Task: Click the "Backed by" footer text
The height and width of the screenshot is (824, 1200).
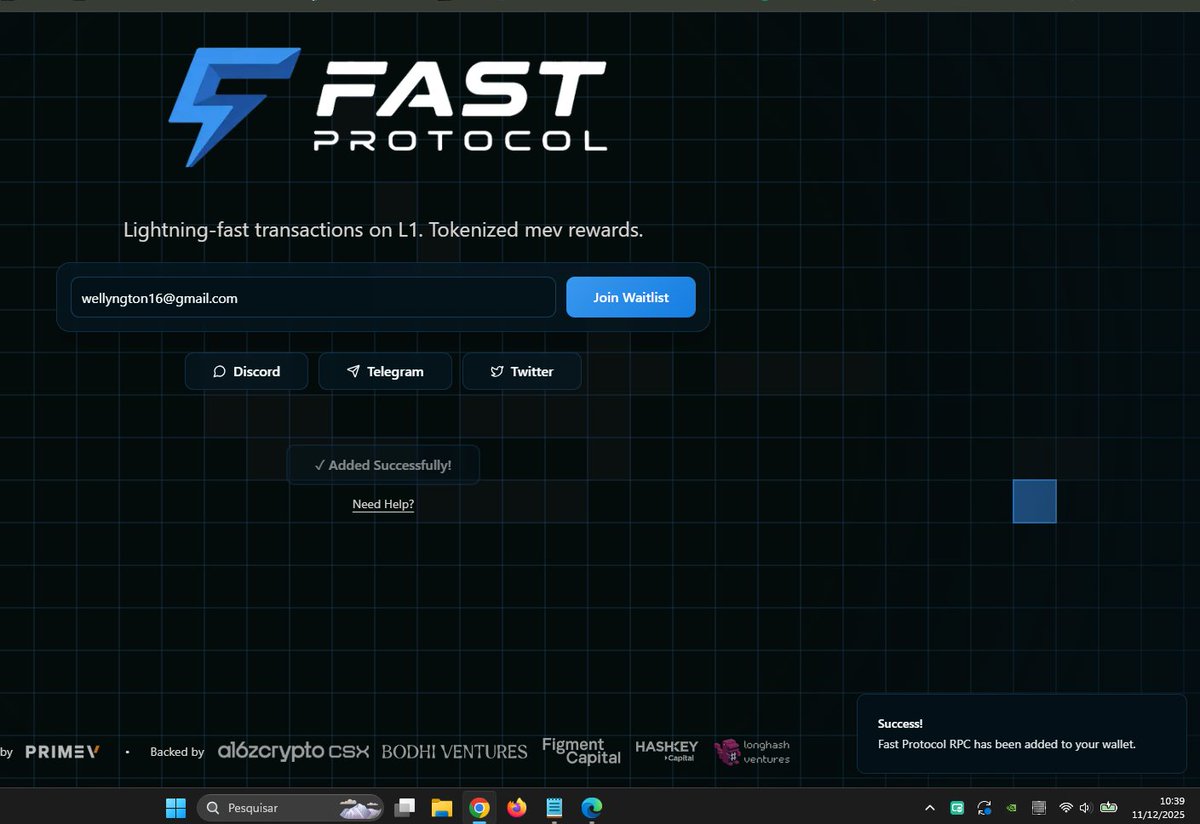Action: pyautogui.click(x=177, y=752)
